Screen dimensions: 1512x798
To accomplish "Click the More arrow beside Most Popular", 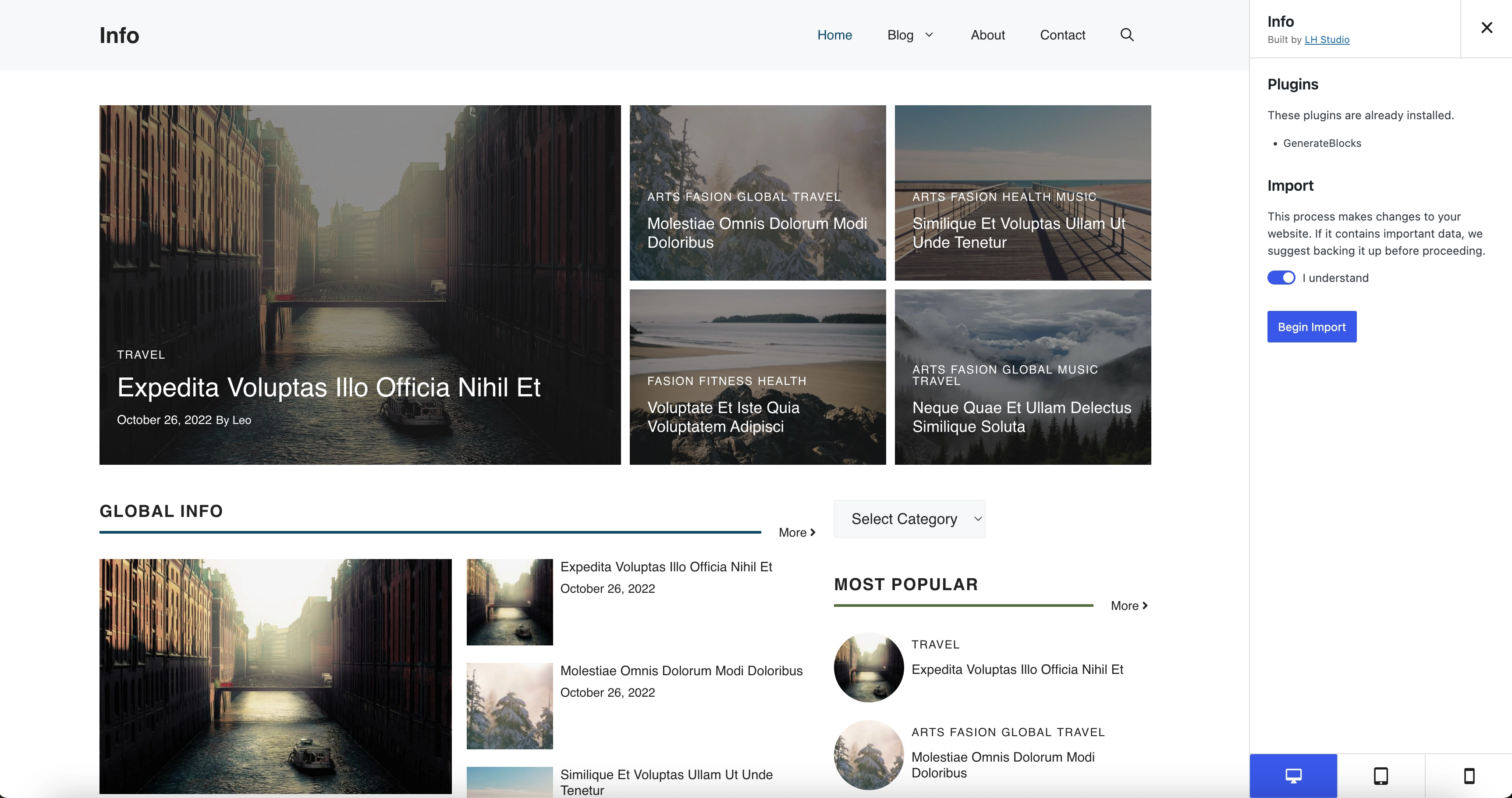I will point(1129,606).
